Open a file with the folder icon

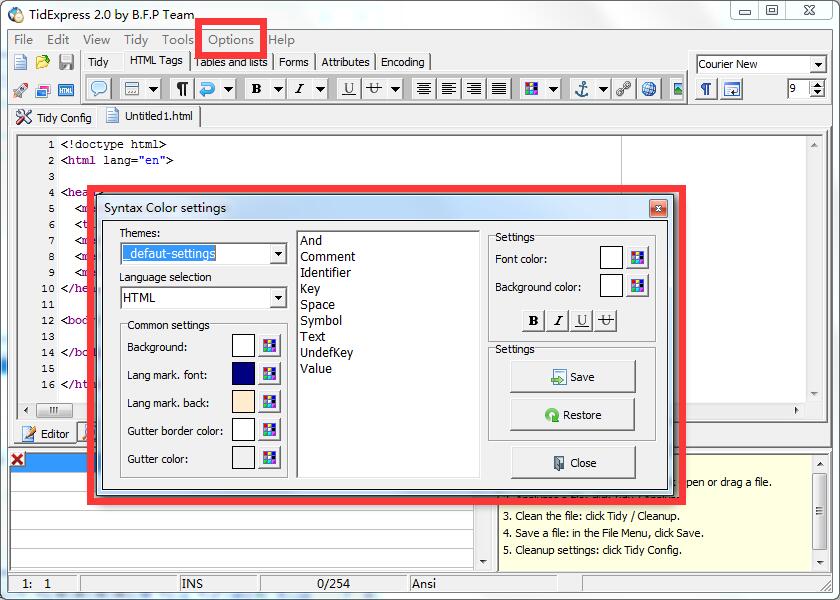pyautogui.click(x=43, y=62)
